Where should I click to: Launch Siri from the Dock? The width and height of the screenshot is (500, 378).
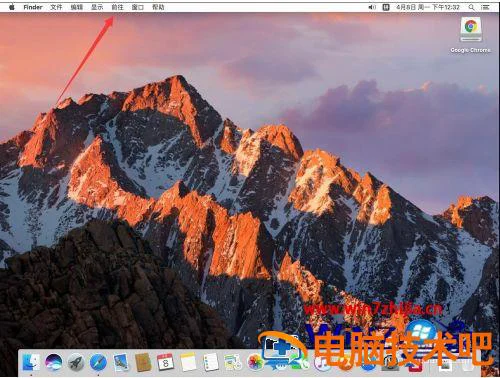[x=54, y=362]
